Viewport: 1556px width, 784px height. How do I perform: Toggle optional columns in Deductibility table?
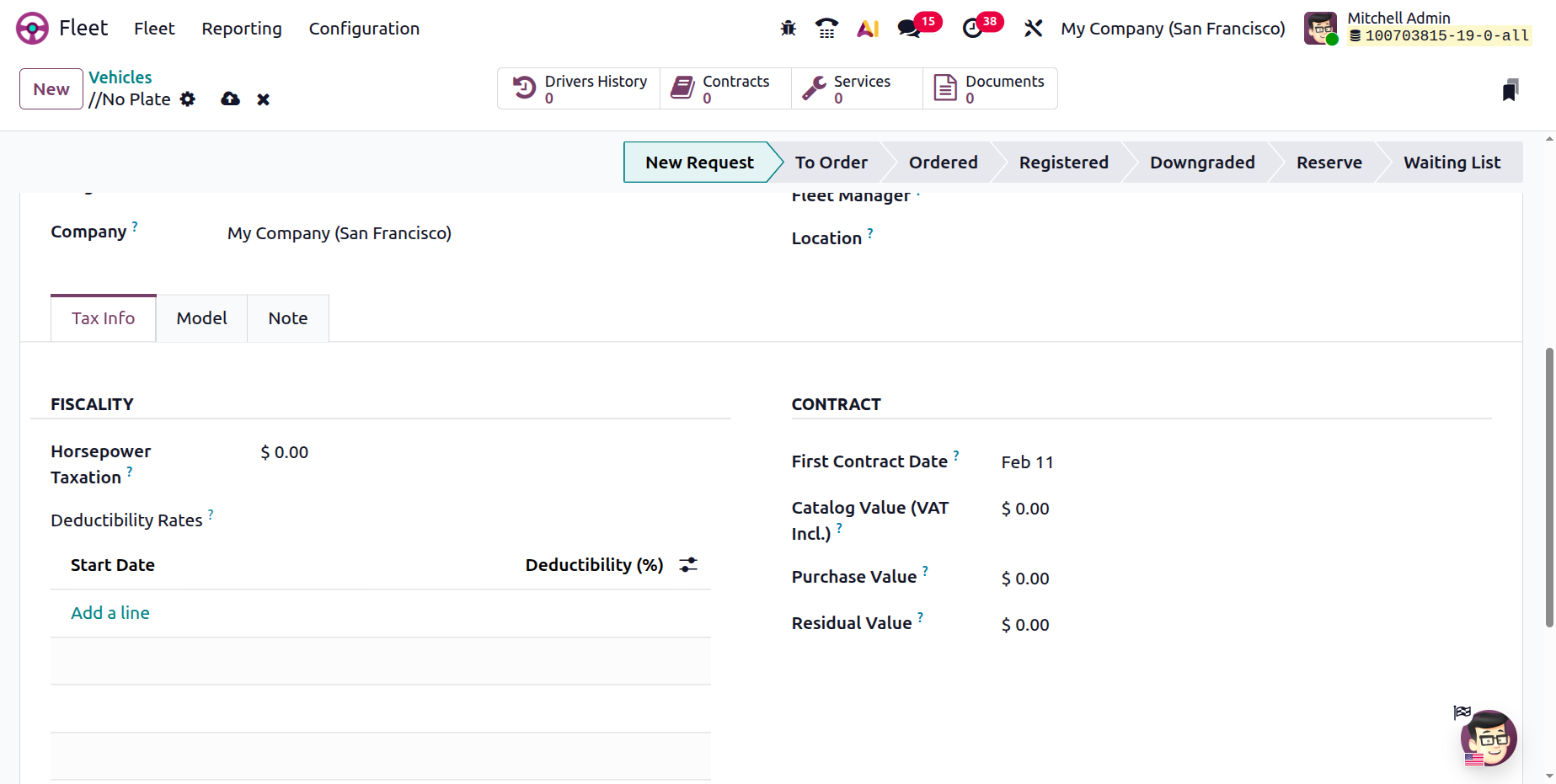tap(688, 565)
